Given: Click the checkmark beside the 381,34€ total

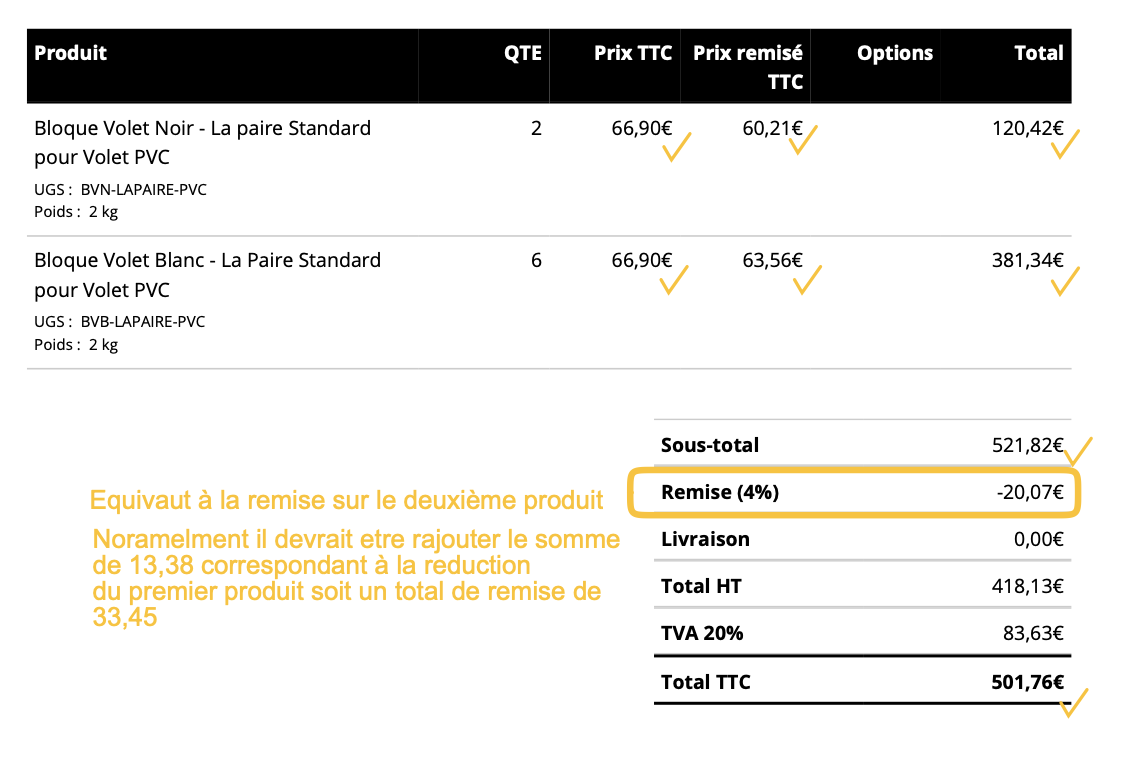Looking at the screenshot, I should tap(1066, 281).
